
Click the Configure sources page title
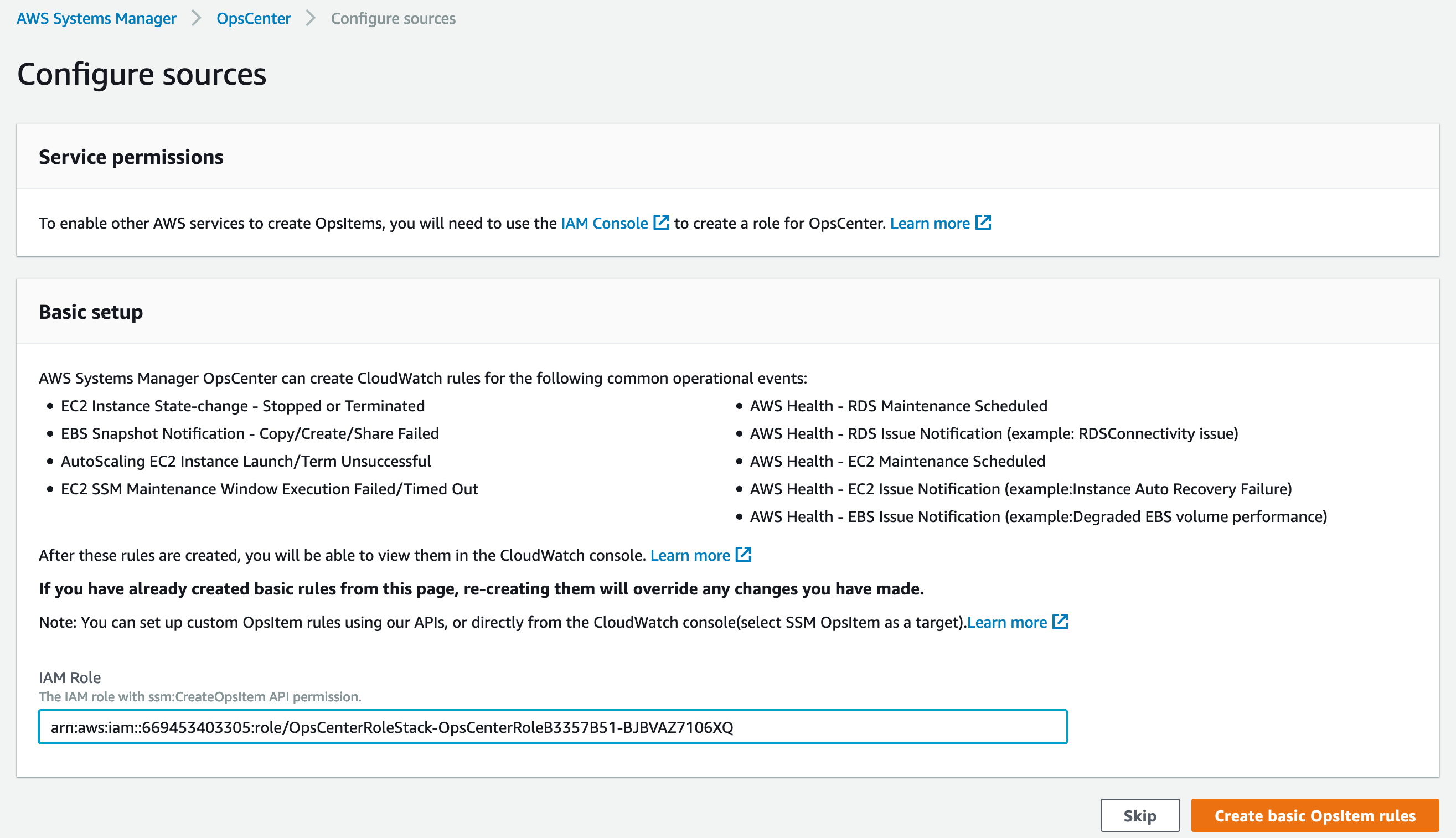click(142, 75)
